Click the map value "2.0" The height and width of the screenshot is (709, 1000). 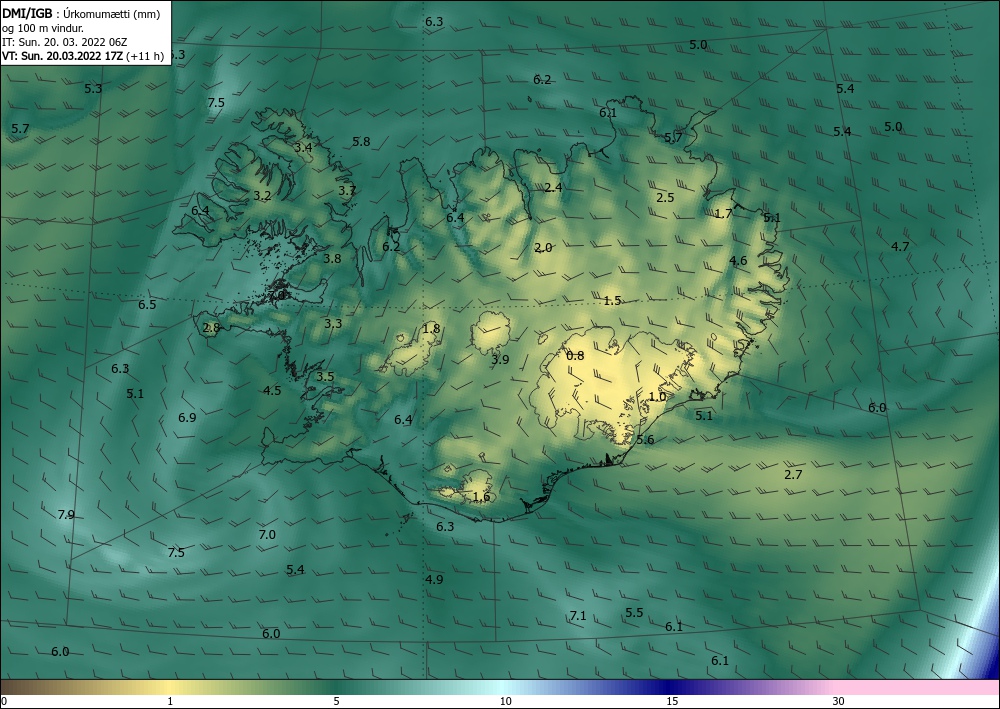point(543,248)
